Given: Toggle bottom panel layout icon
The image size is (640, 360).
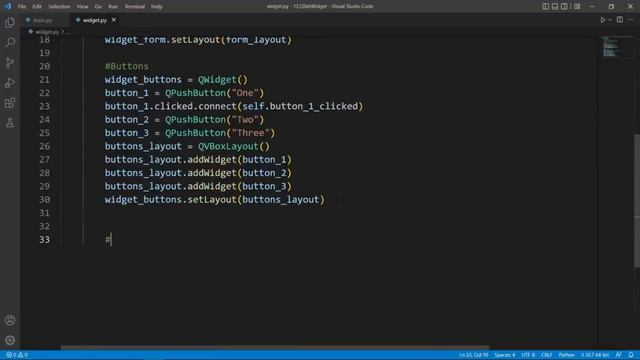Looking at the screenshot, I should 555,6.
